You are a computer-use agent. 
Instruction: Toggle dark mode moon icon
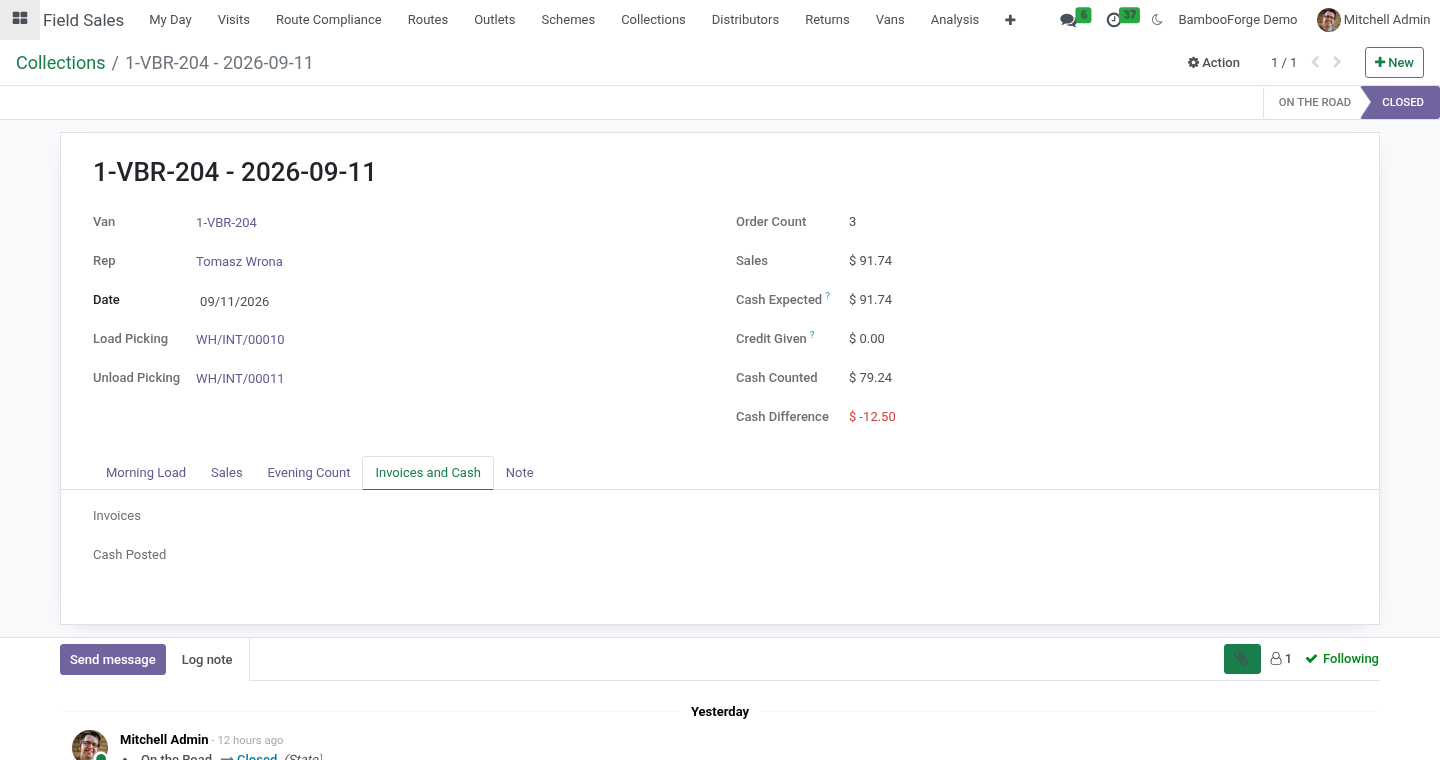pyautogui.click(x=1157, y=20)
